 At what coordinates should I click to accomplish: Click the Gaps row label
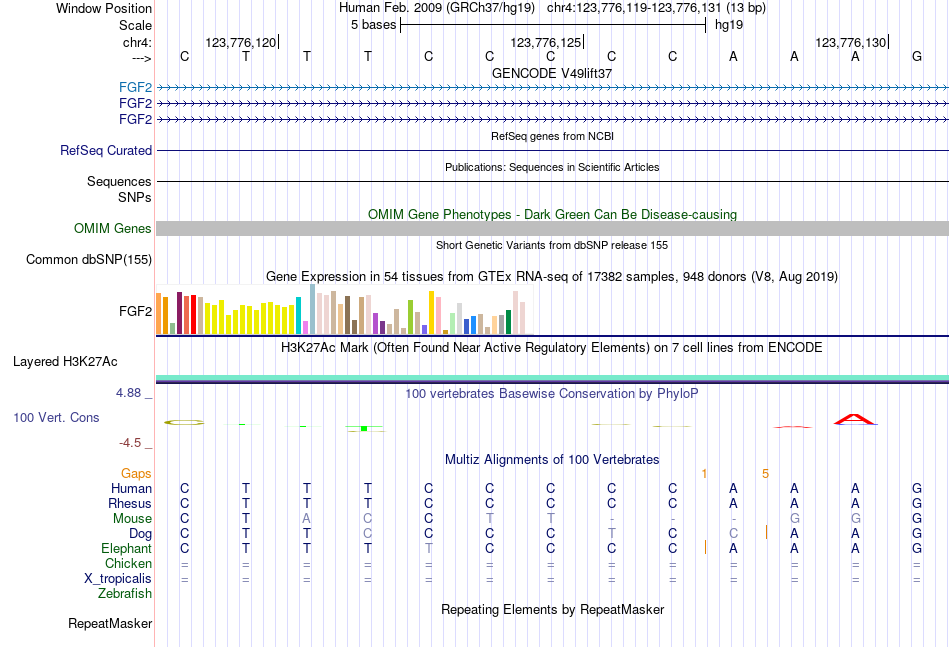(136, 474)
